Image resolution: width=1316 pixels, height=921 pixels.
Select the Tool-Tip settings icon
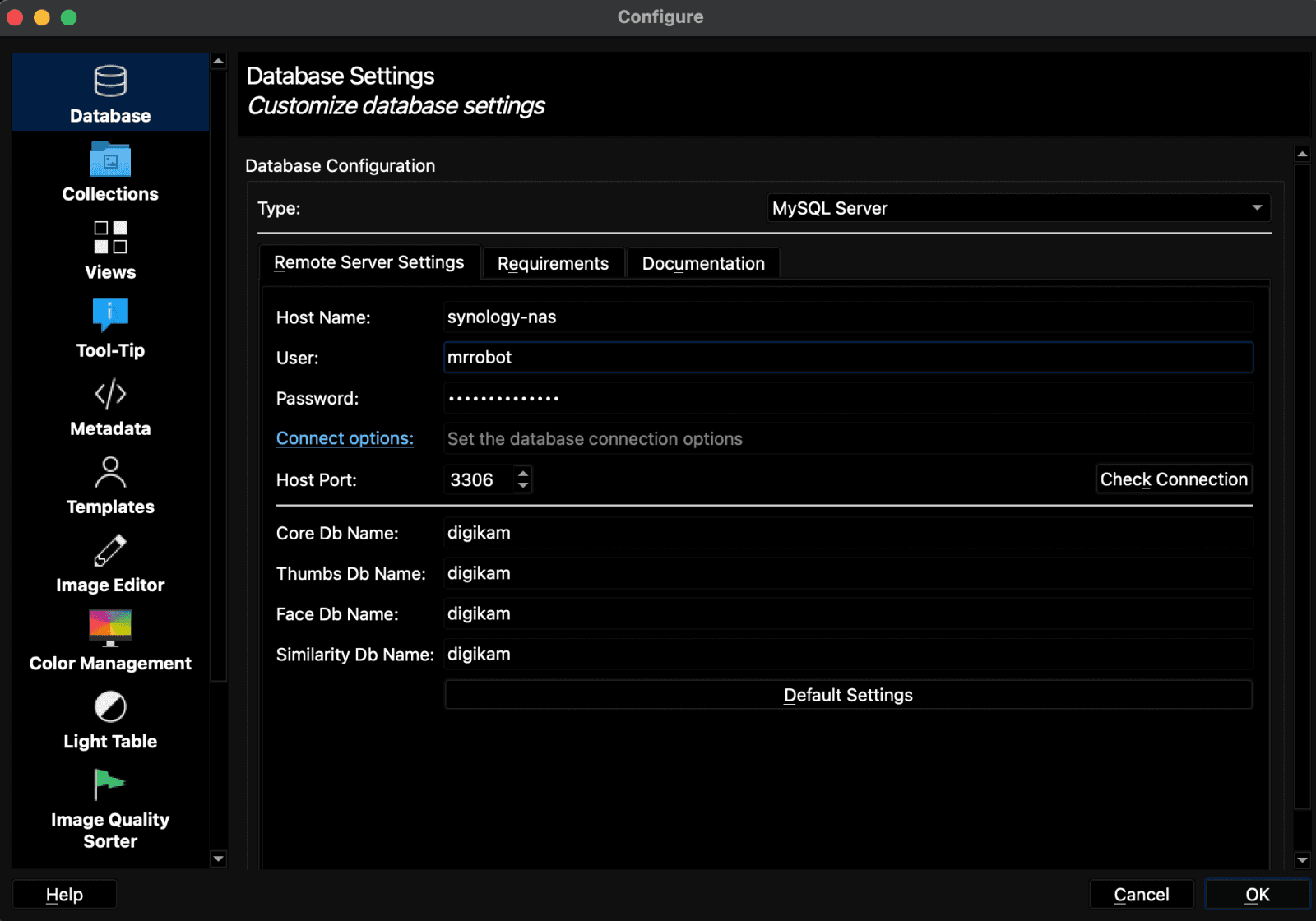point(109,325)
